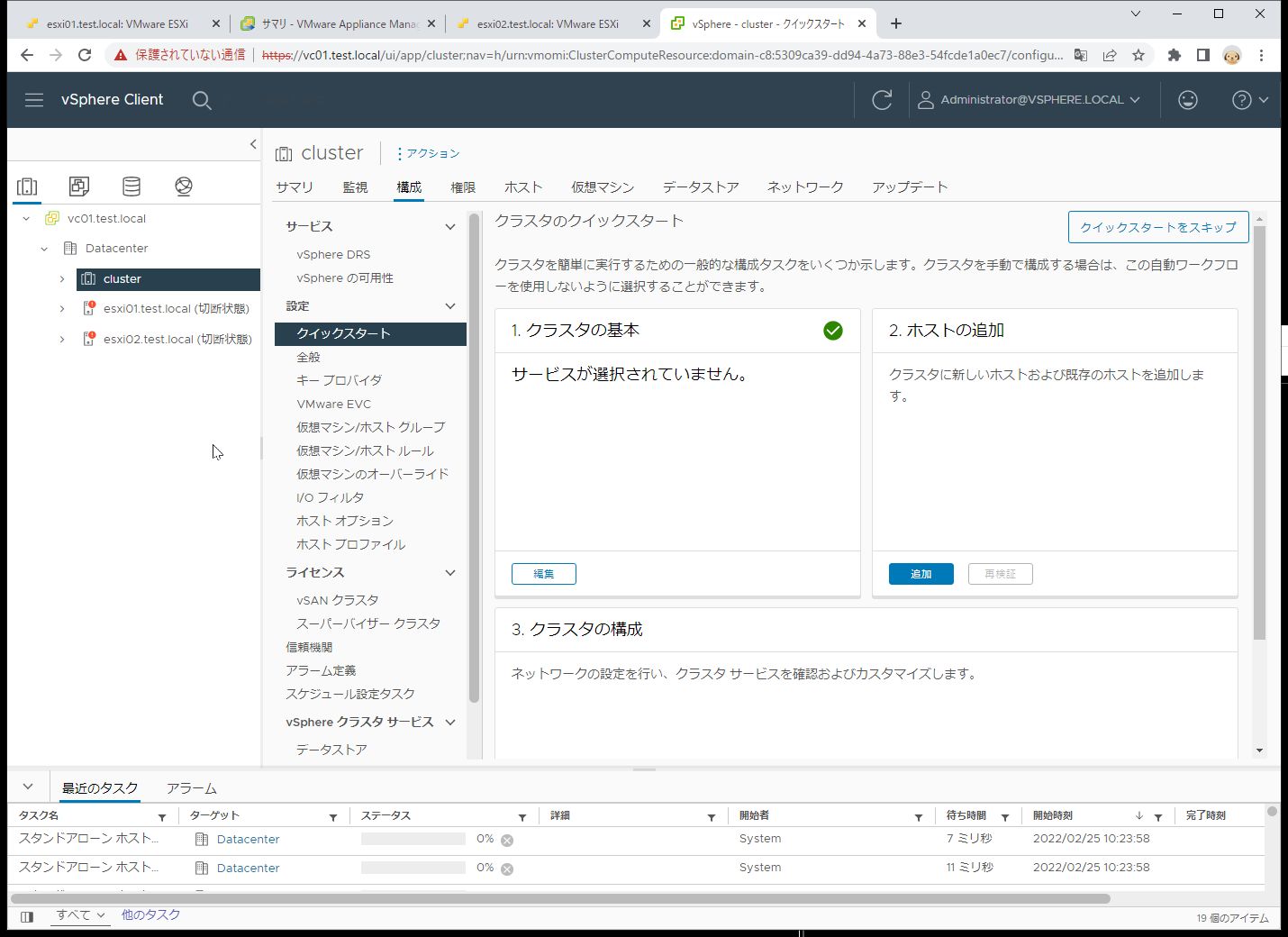Image resolution: width=1288 pixels, height=937 pixels.
Task: Open the アクション menu for cluster
Action: click(428, 154)
